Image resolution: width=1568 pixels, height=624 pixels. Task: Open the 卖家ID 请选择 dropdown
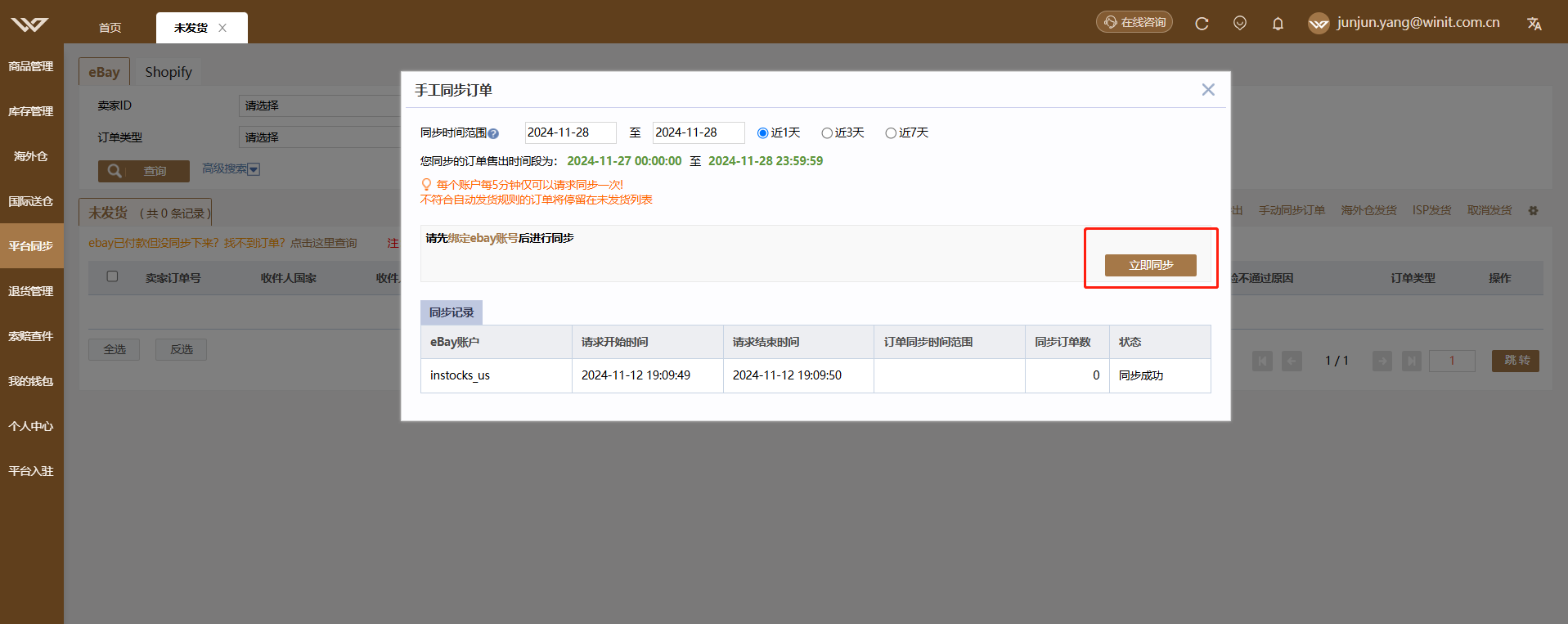pyautogui.click(x=320, y=105)
